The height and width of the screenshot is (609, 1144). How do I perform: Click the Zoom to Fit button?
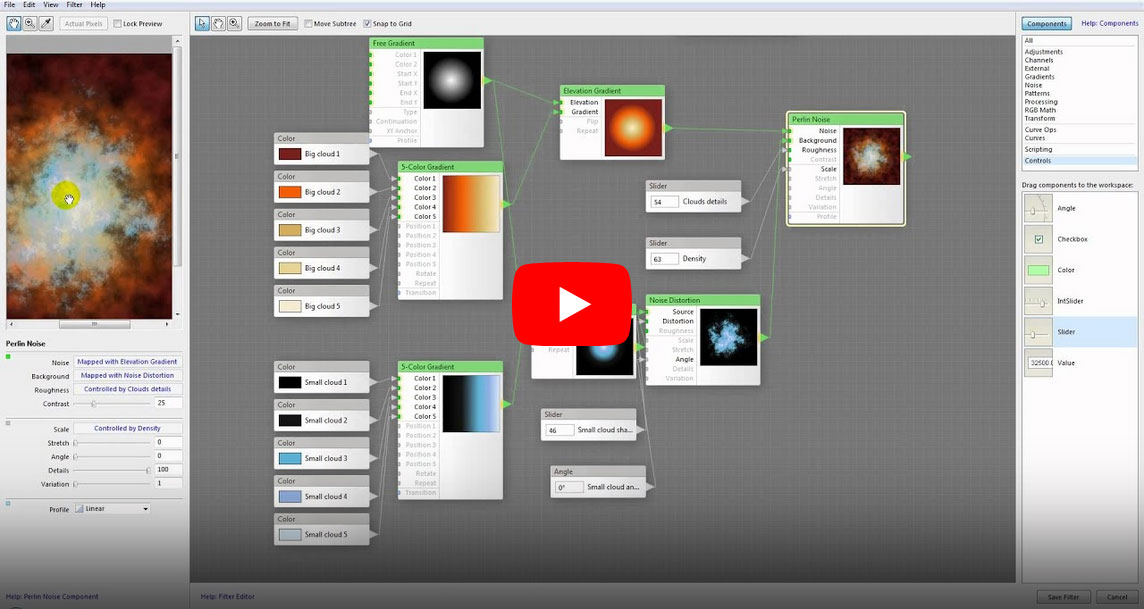tap(272, 24)
